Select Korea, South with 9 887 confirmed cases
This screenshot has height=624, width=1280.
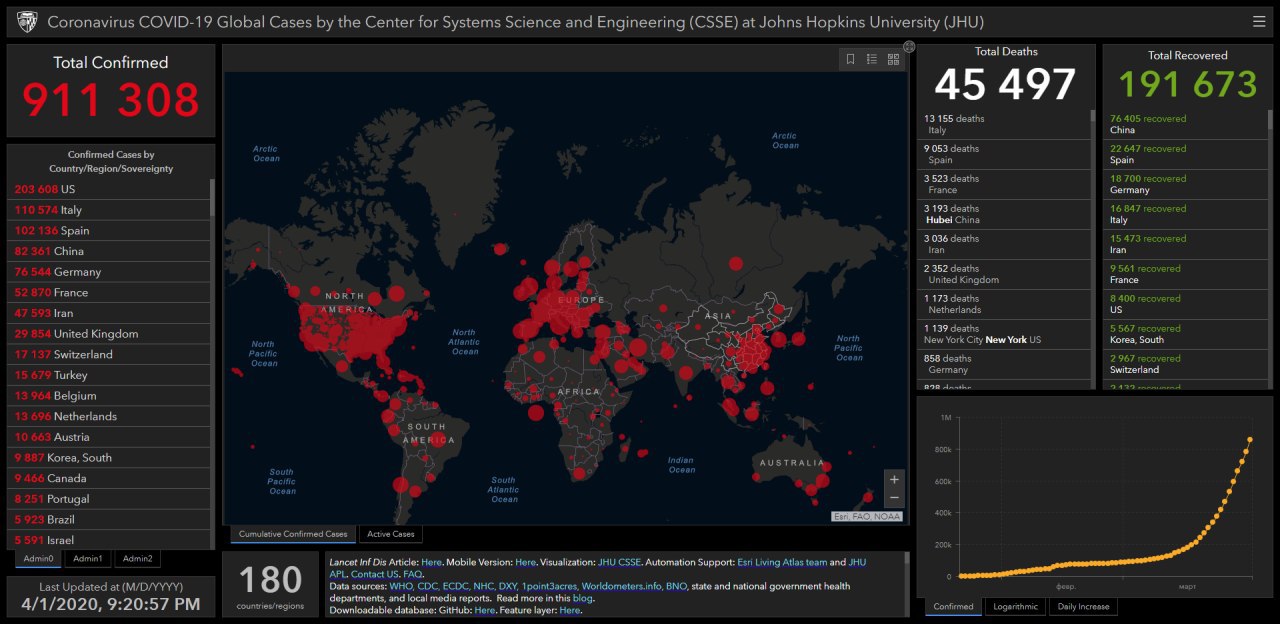(x=110, y=457)
